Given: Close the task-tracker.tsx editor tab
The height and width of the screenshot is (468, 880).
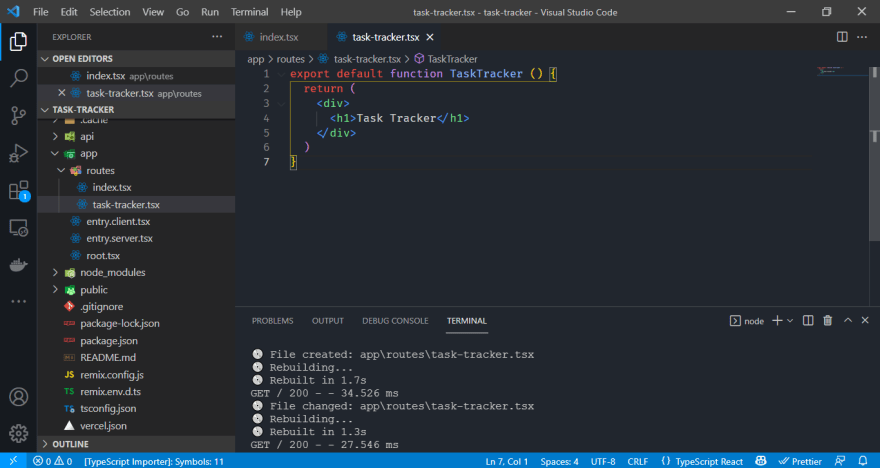Looking at the screenshot, I should point(430,37).
